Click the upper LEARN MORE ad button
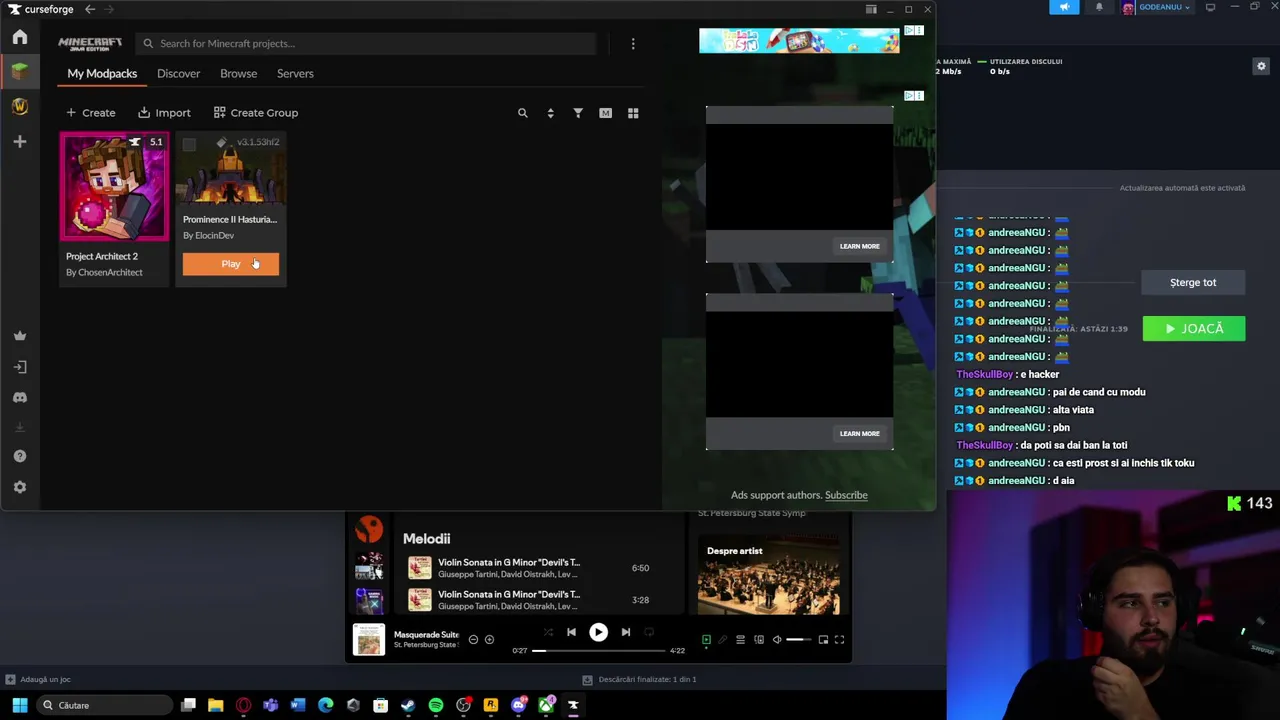The height and width of the screenshot is (720, 1280). tap(860, 246)
